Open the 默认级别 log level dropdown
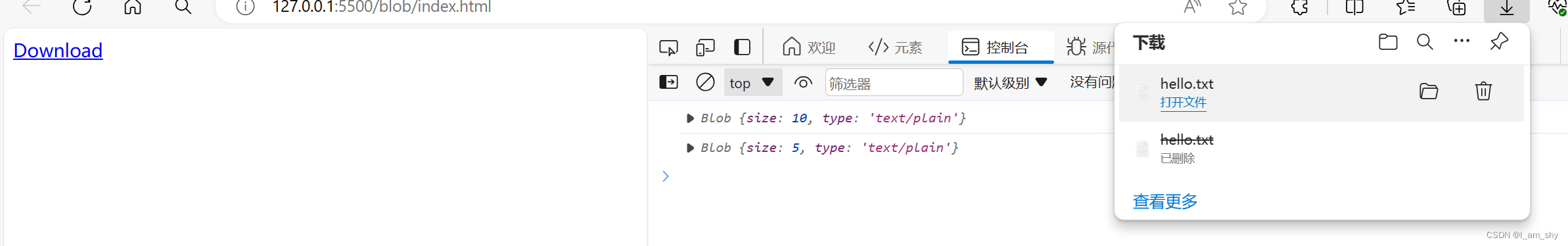This screenshot has height=246, width=1568. click(1011, 83)
